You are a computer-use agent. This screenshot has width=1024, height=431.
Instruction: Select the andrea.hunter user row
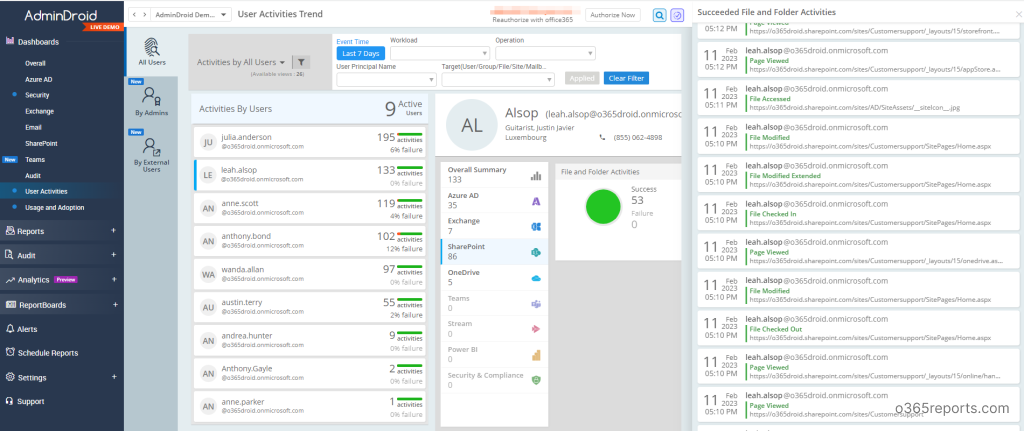pyautogui.click(x=310, y=341)
